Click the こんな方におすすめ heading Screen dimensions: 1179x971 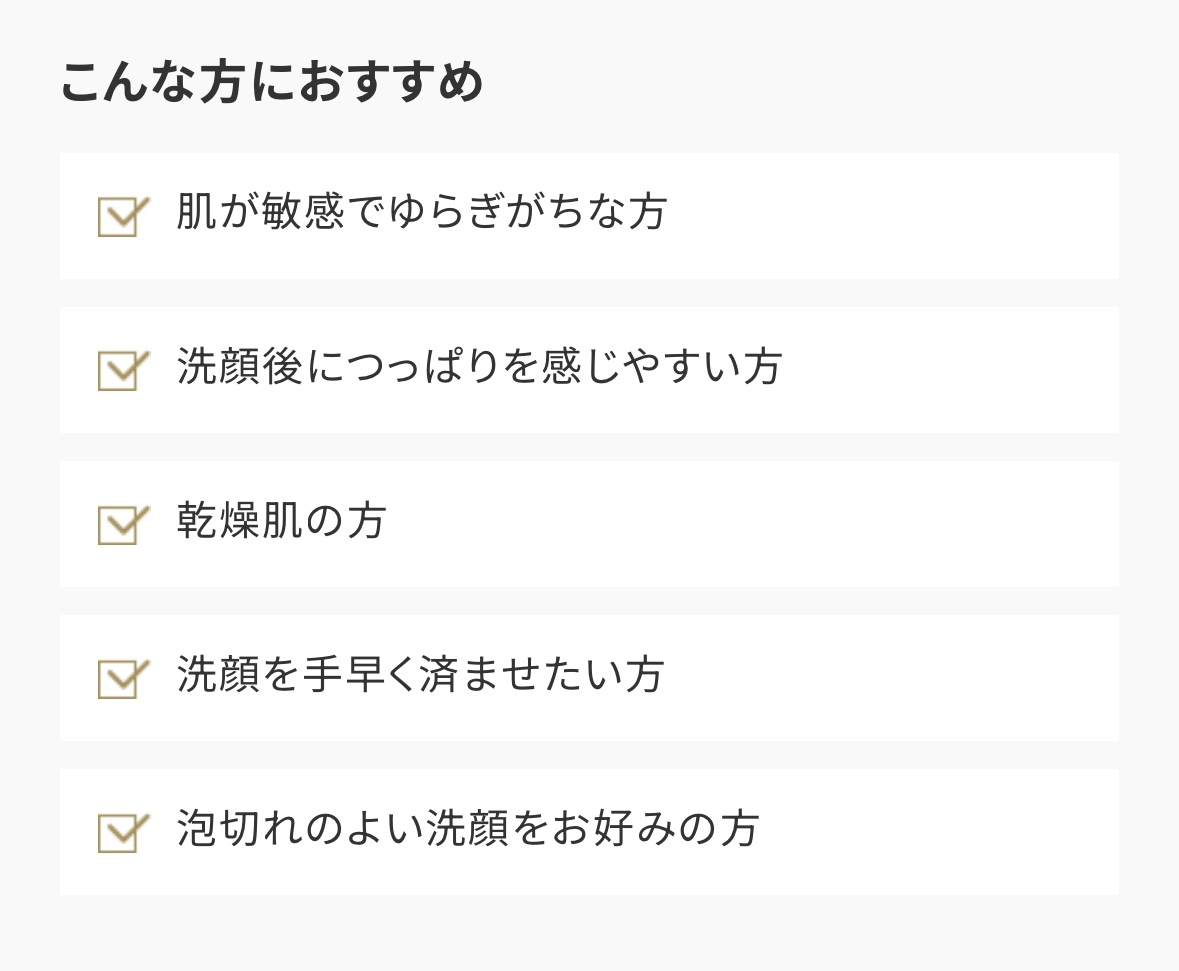tap(272, 83)
